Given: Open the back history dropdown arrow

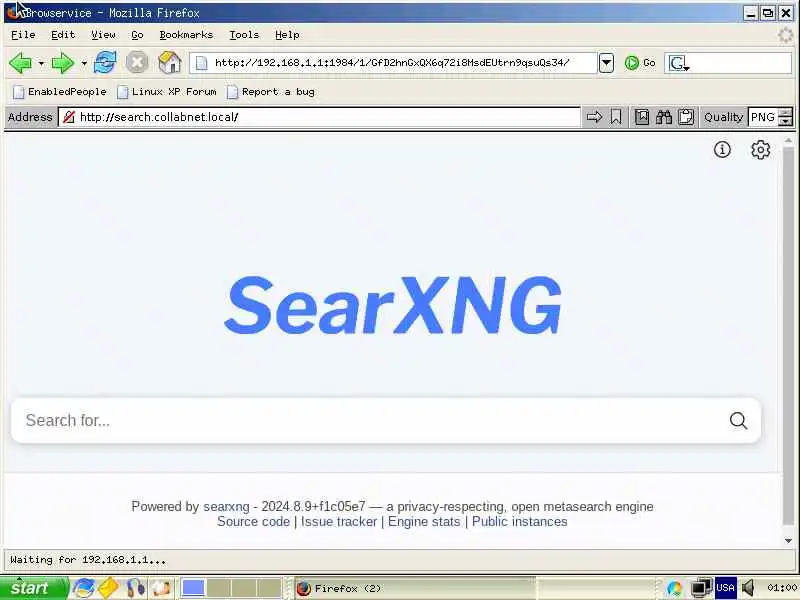Looking at the screenshot, I should 41,64.
